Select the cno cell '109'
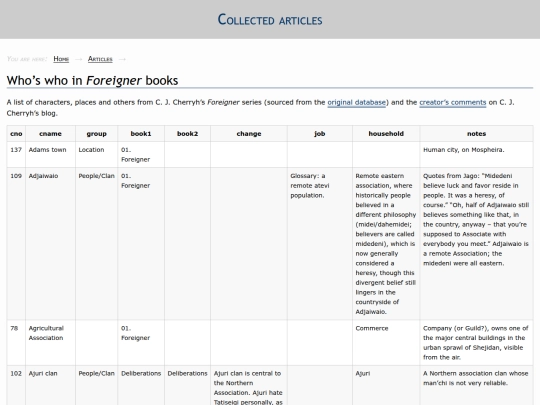This screenshot has width=540, height=405. coord(16,244)
